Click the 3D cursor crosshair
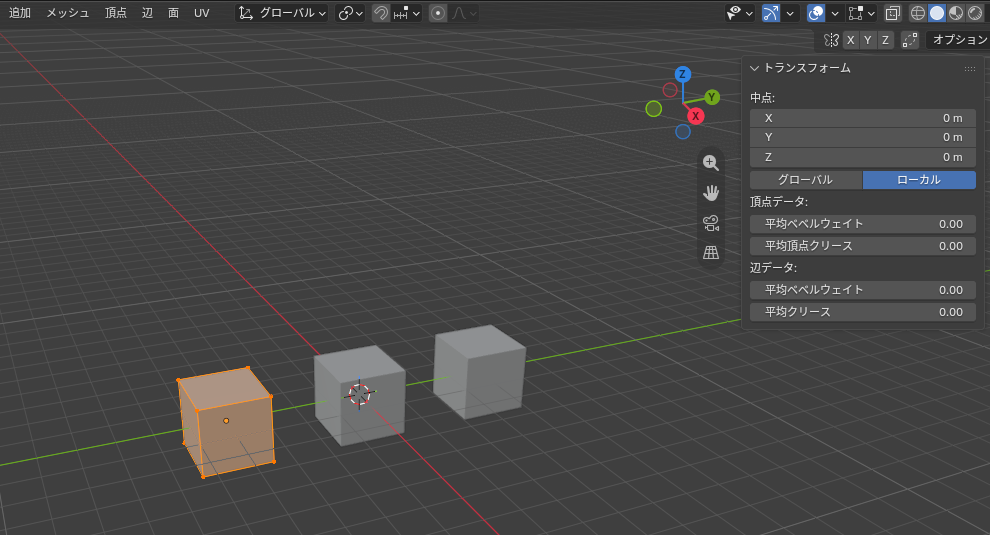Viewport: 990px width, 535px height. [x=359, y=394]
